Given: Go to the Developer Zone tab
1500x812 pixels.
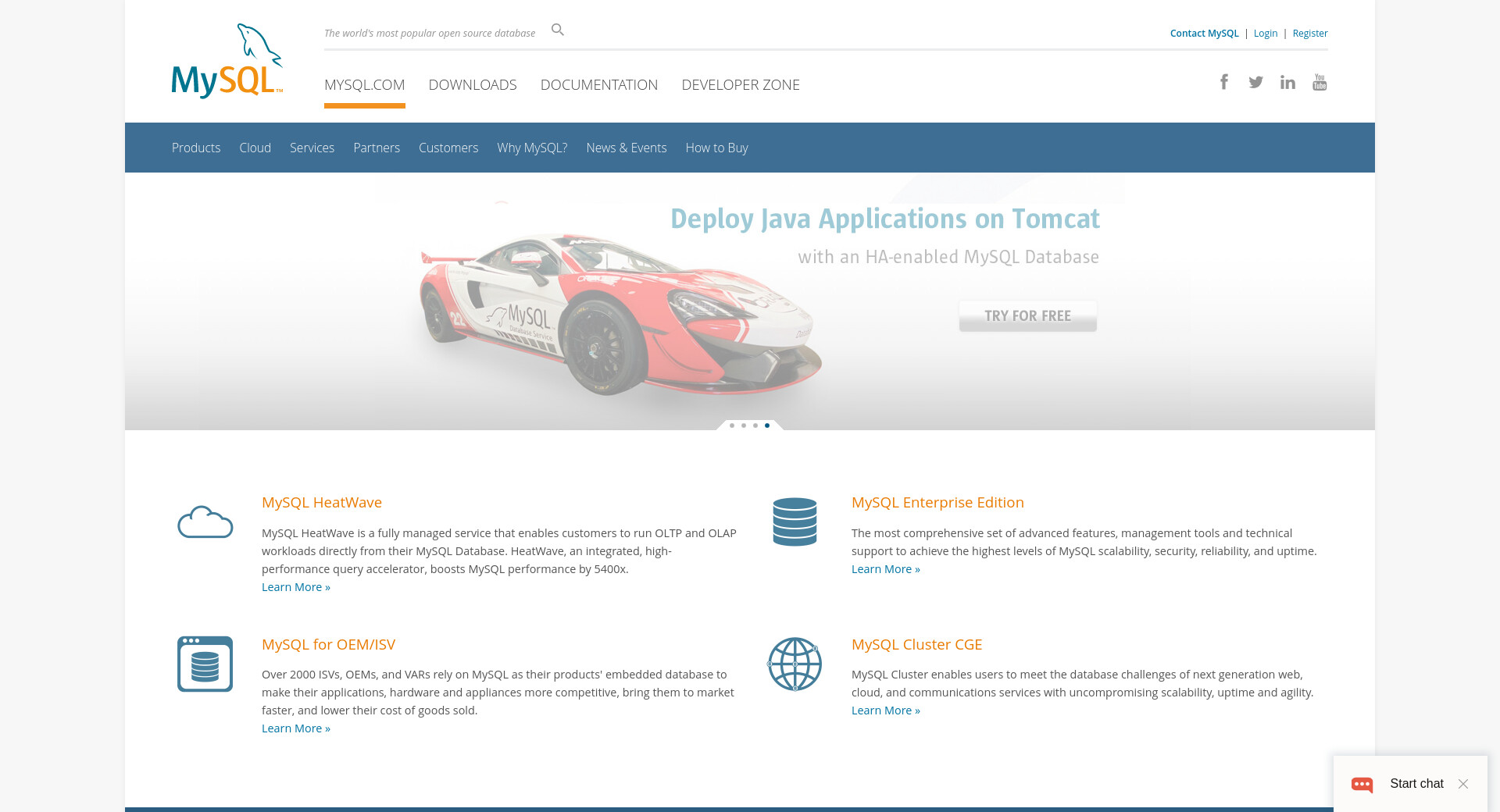Looking at the screenshot, I should click(741, 84).
